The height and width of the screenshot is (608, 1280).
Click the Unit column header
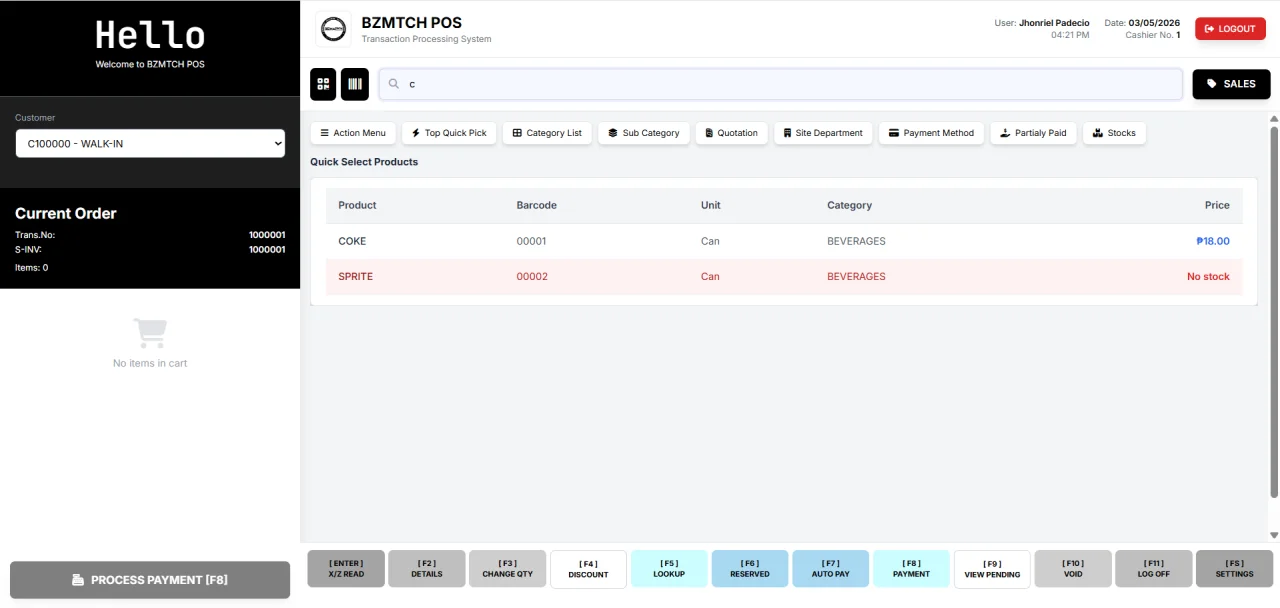point(711,205)
